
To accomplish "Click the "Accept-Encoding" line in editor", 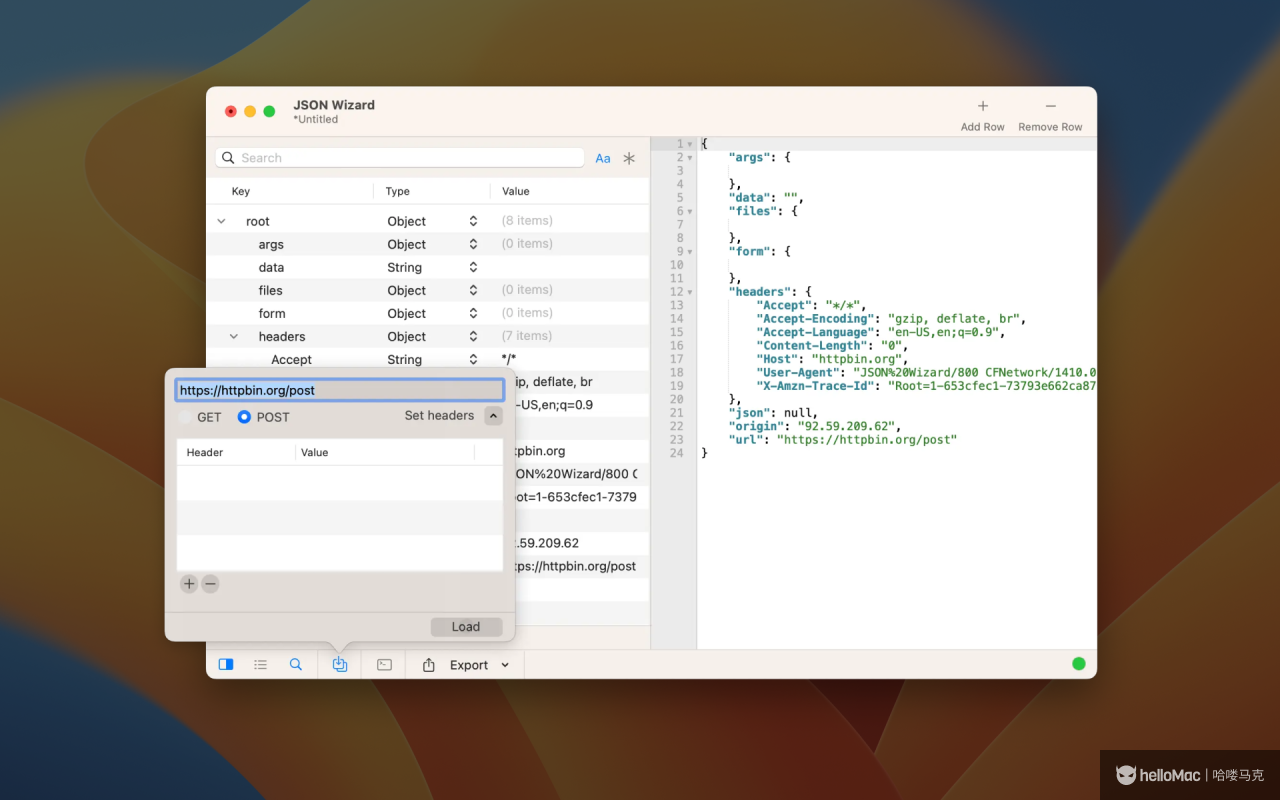I will (892, 319).
